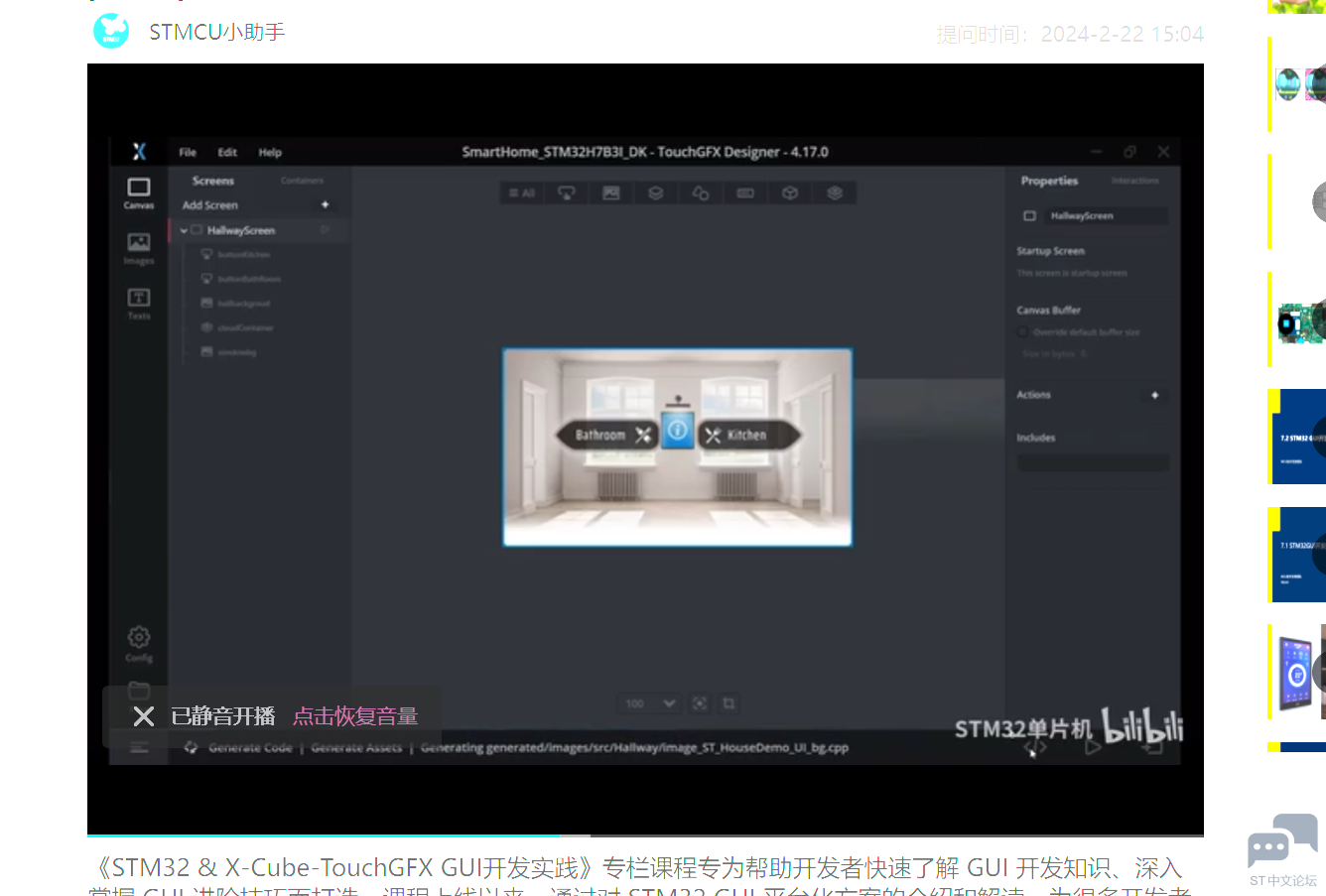1326x896 pixels.
Task: Select buttonBathRoom in the widget tree
Action: (x=249, y=279)
